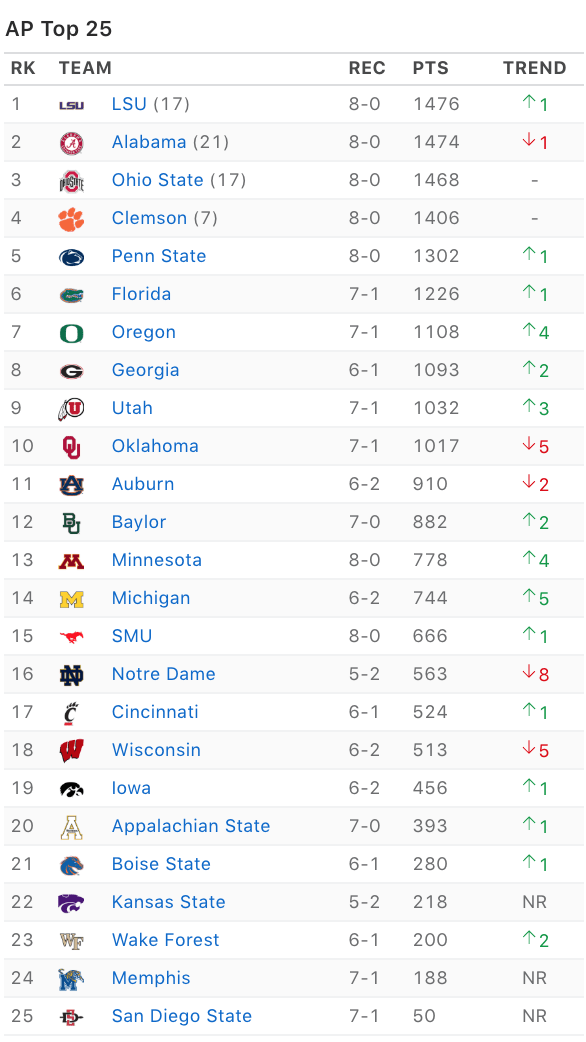Click the Notre Dame ND logo
586x1042 pixels.
click(71, 675)
